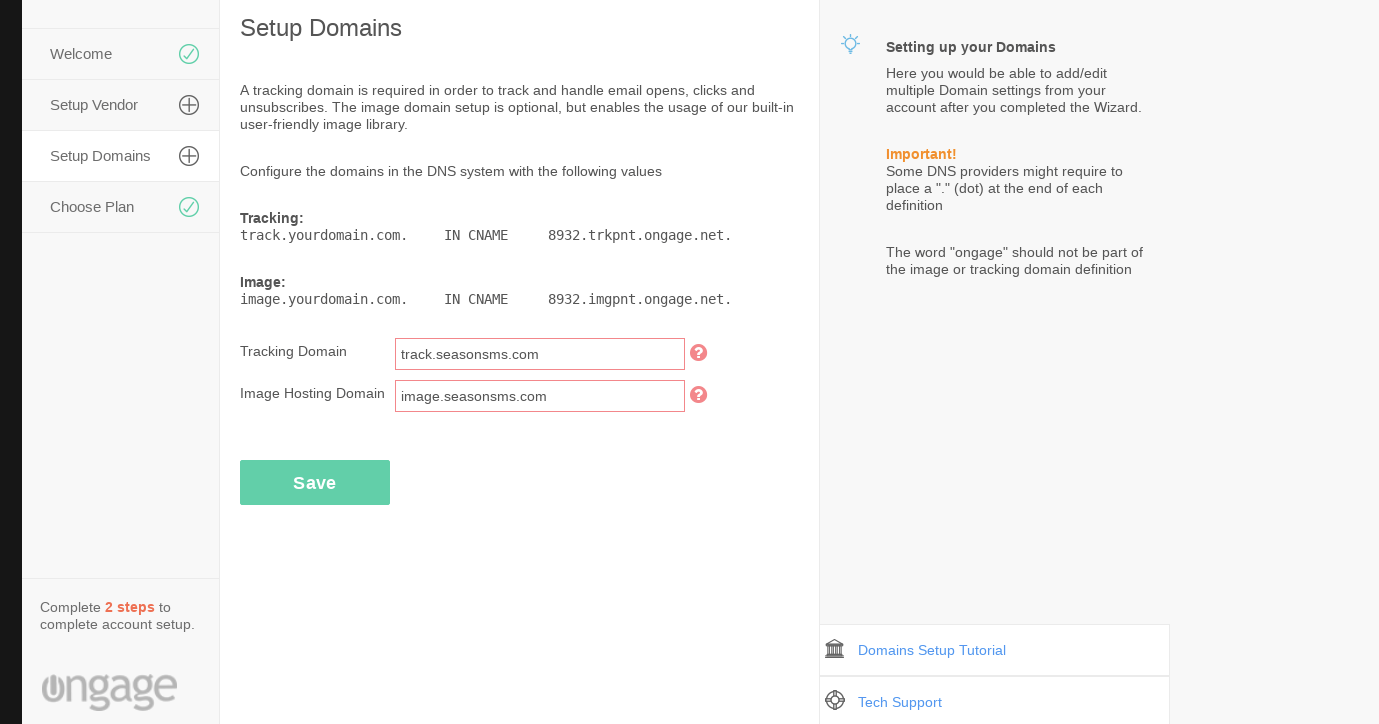
Task: Click the Welcome step checkmark icon
Action: click(x=189, y=54)
